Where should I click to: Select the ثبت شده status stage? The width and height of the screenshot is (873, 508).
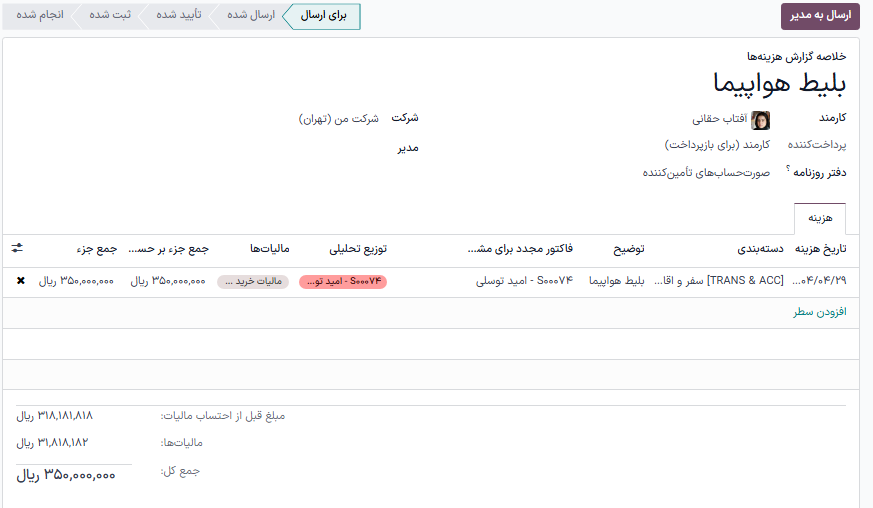point(110,16)
